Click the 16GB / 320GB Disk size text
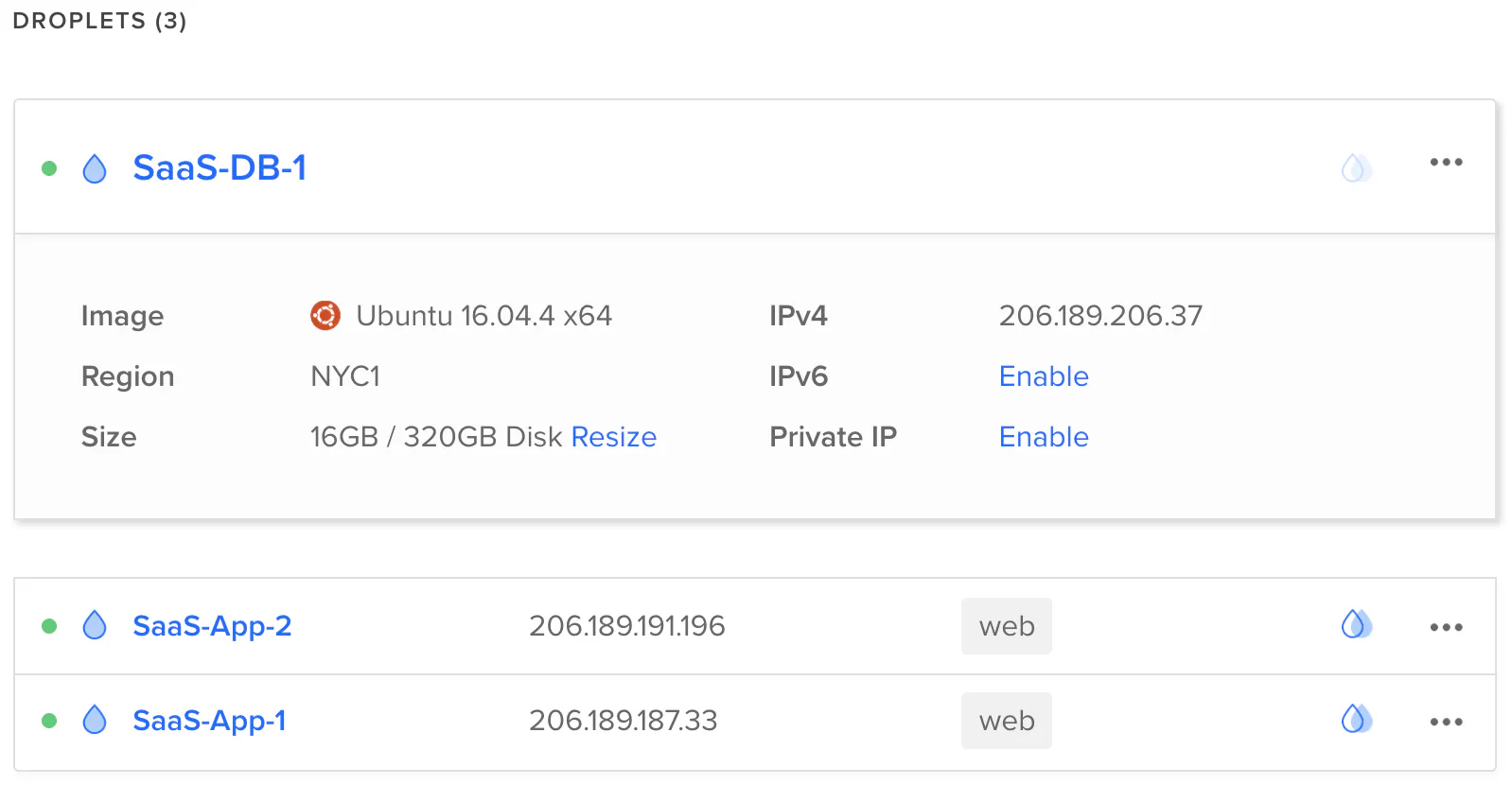 coord(436,437)
